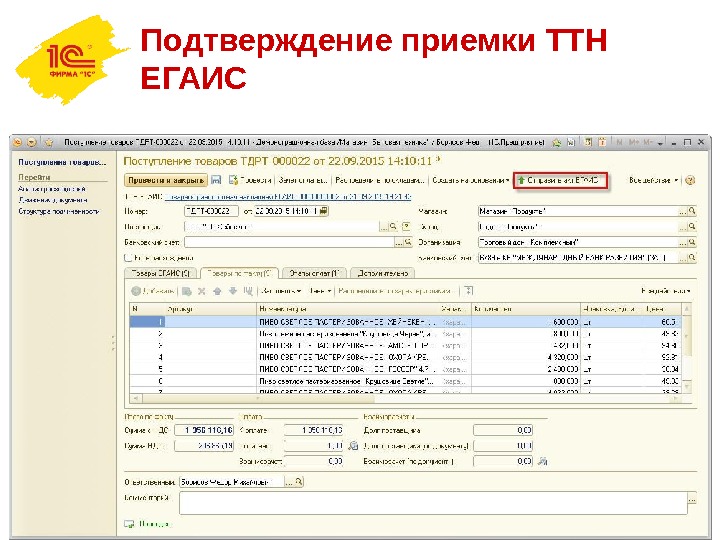The width and height of the screenshot is (720, 540).
Task: Open 'Структура подчиненности' in the left panel
Action: point(59,211)
